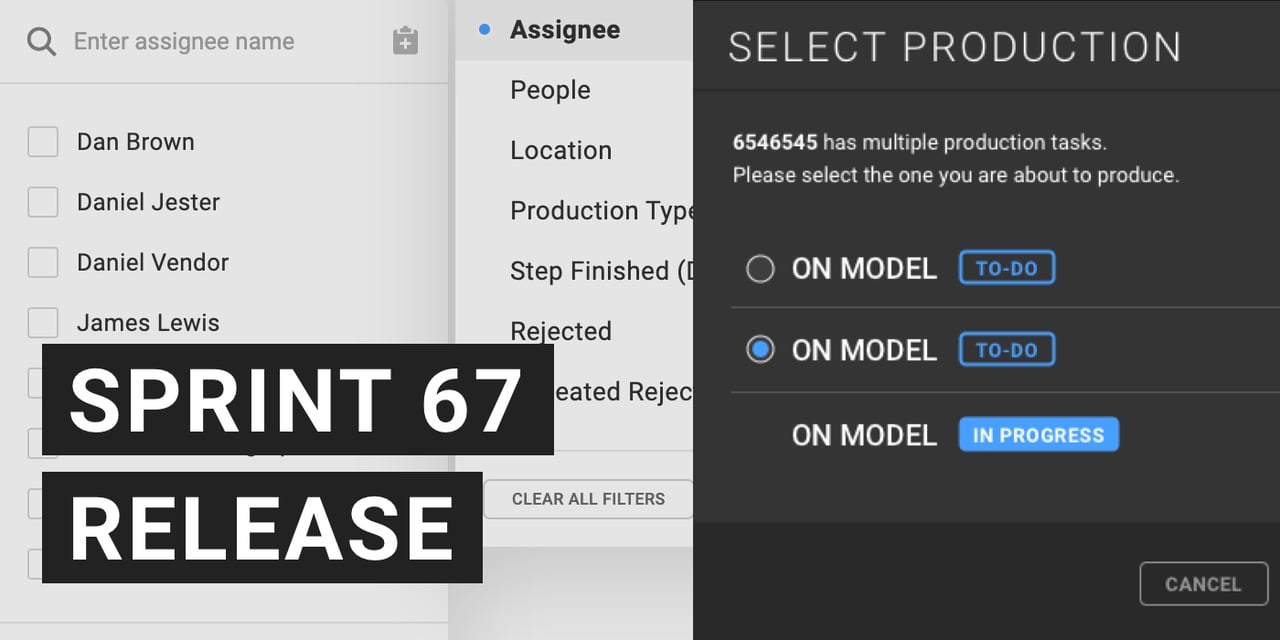Open the Production Type filter
The image size is (1280, 640).
pyautogui.click(x=600, y=210)
